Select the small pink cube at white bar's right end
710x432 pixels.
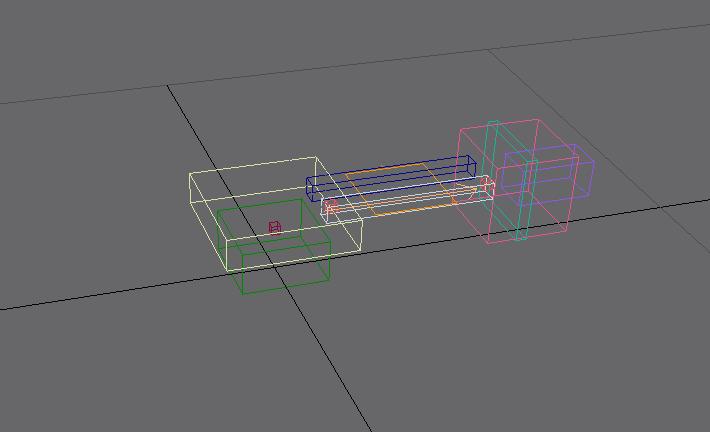[488, 185]
